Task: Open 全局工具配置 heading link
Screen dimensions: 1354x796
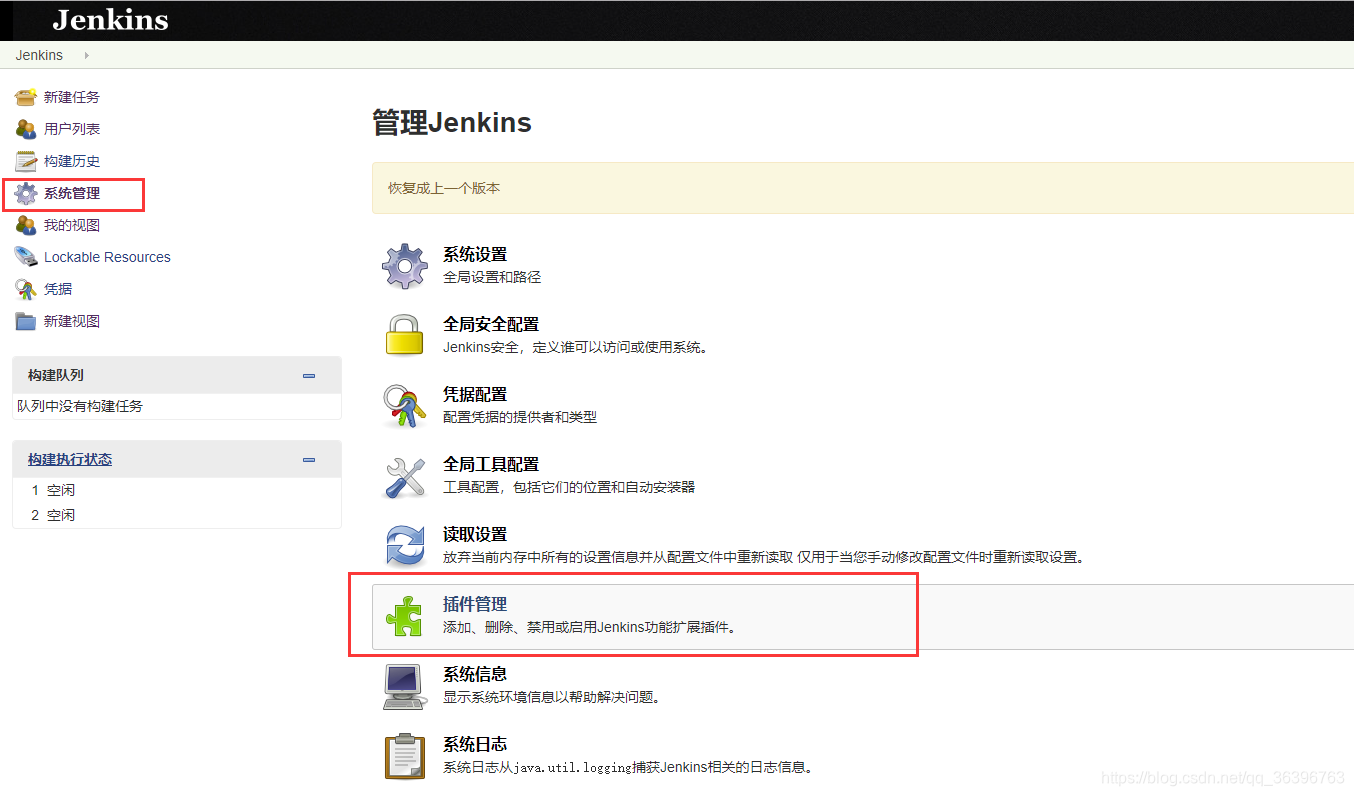Action: pyautogui.click(x=491, y=465)
